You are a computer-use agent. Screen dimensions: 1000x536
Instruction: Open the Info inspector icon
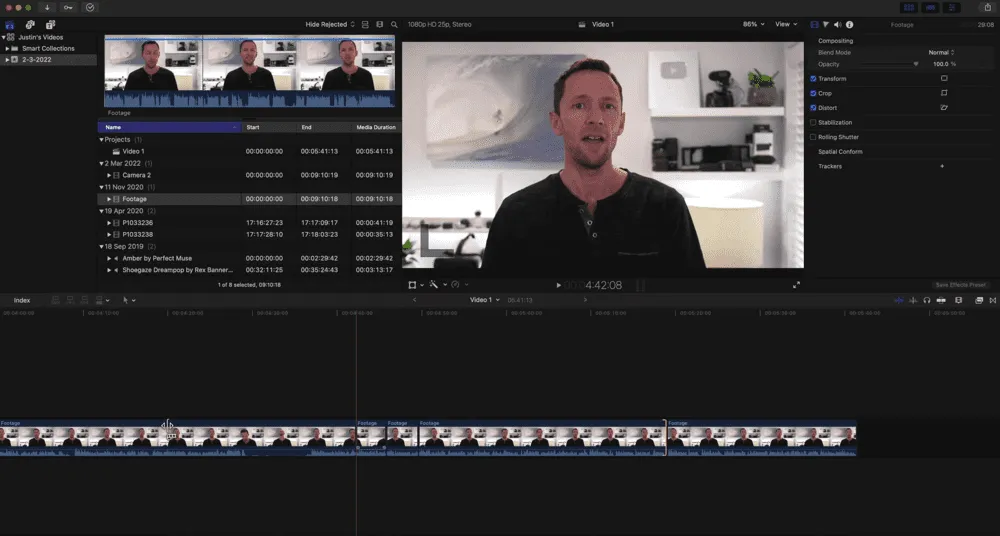[850, 24]
